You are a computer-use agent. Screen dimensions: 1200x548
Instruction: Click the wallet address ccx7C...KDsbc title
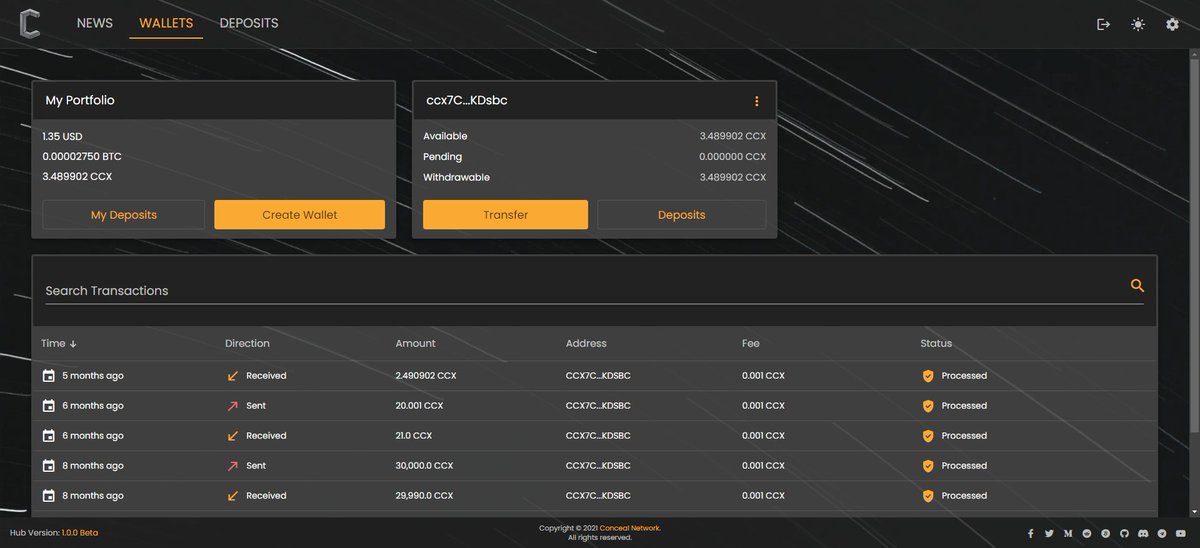click(x=467, y=101)
